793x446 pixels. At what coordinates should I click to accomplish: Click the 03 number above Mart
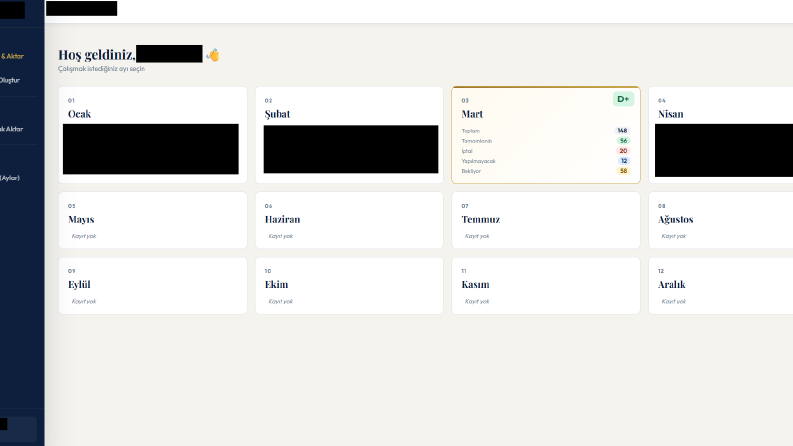pos(465,101)
